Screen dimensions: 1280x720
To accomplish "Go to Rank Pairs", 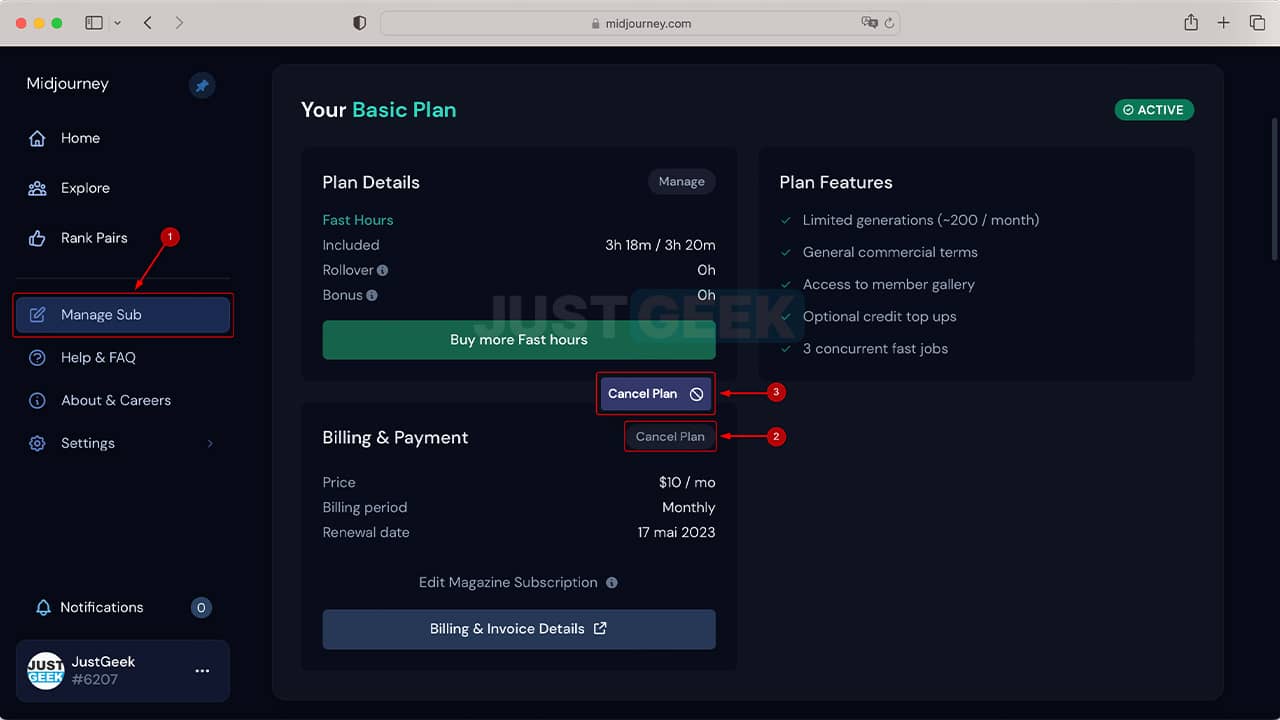I will click(94, 238).
